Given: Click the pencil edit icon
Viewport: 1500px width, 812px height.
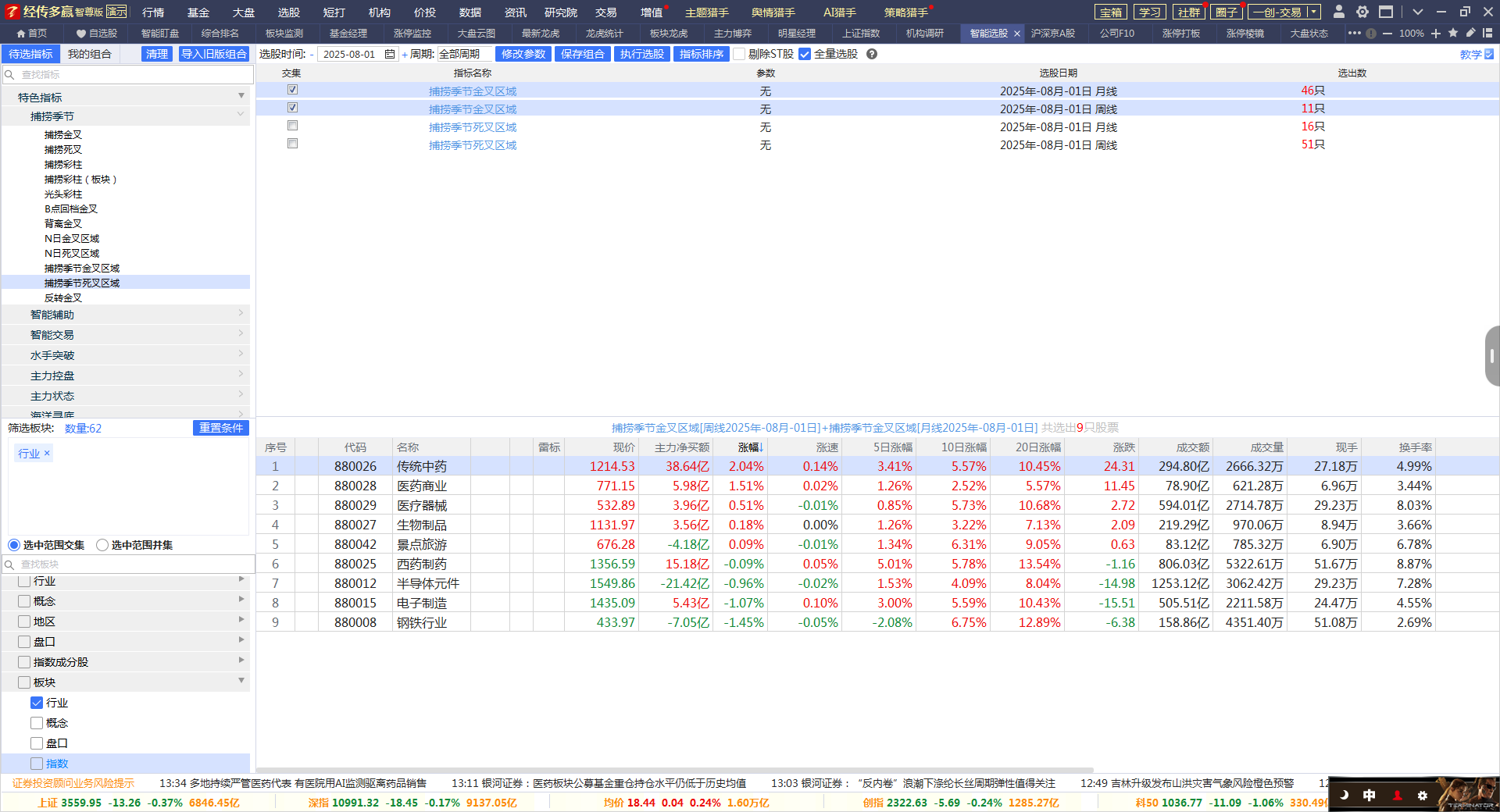Looking at the screenshot, I should coord(1470,33).
